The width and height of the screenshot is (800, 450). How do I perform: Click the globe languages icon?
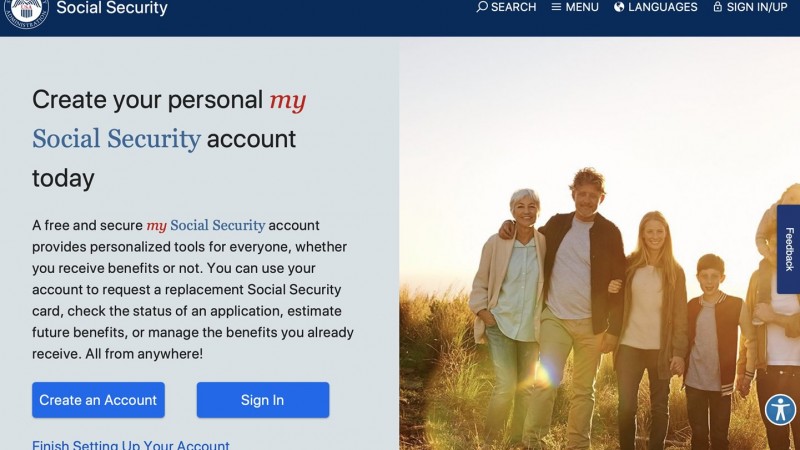pos(619,7)
